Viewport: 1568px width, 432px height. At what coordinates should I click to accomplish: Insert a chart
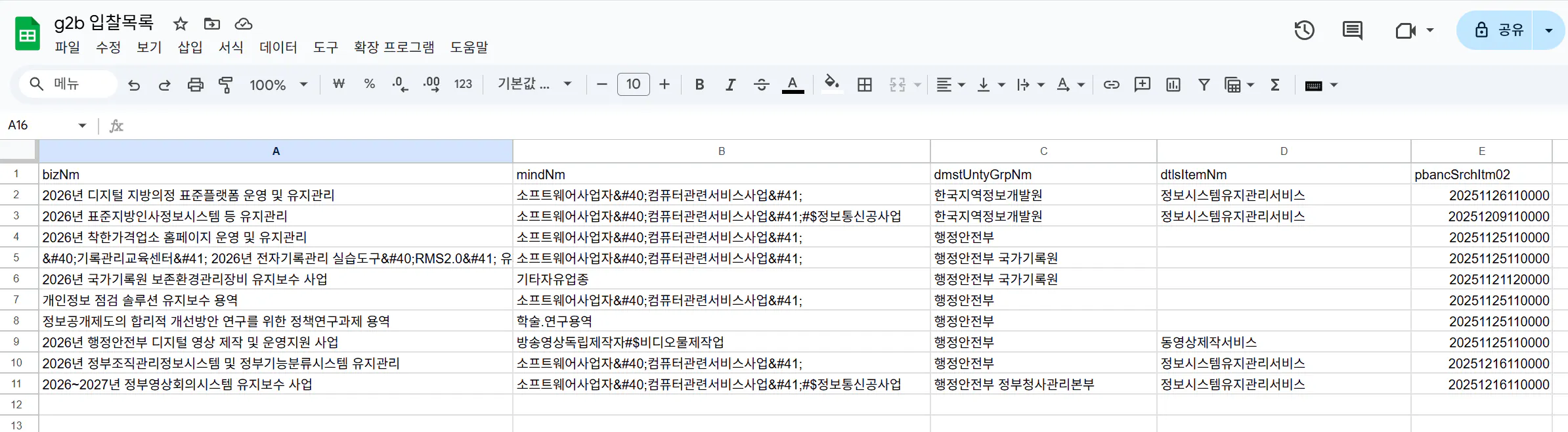[1173, 85]
